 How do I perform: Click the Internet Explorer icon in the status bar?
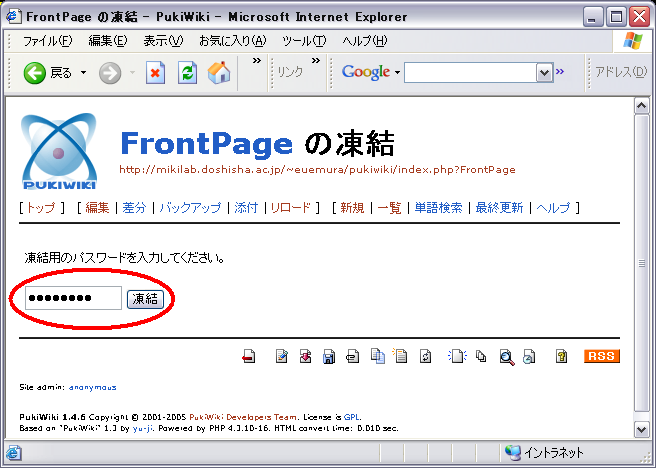13,452
